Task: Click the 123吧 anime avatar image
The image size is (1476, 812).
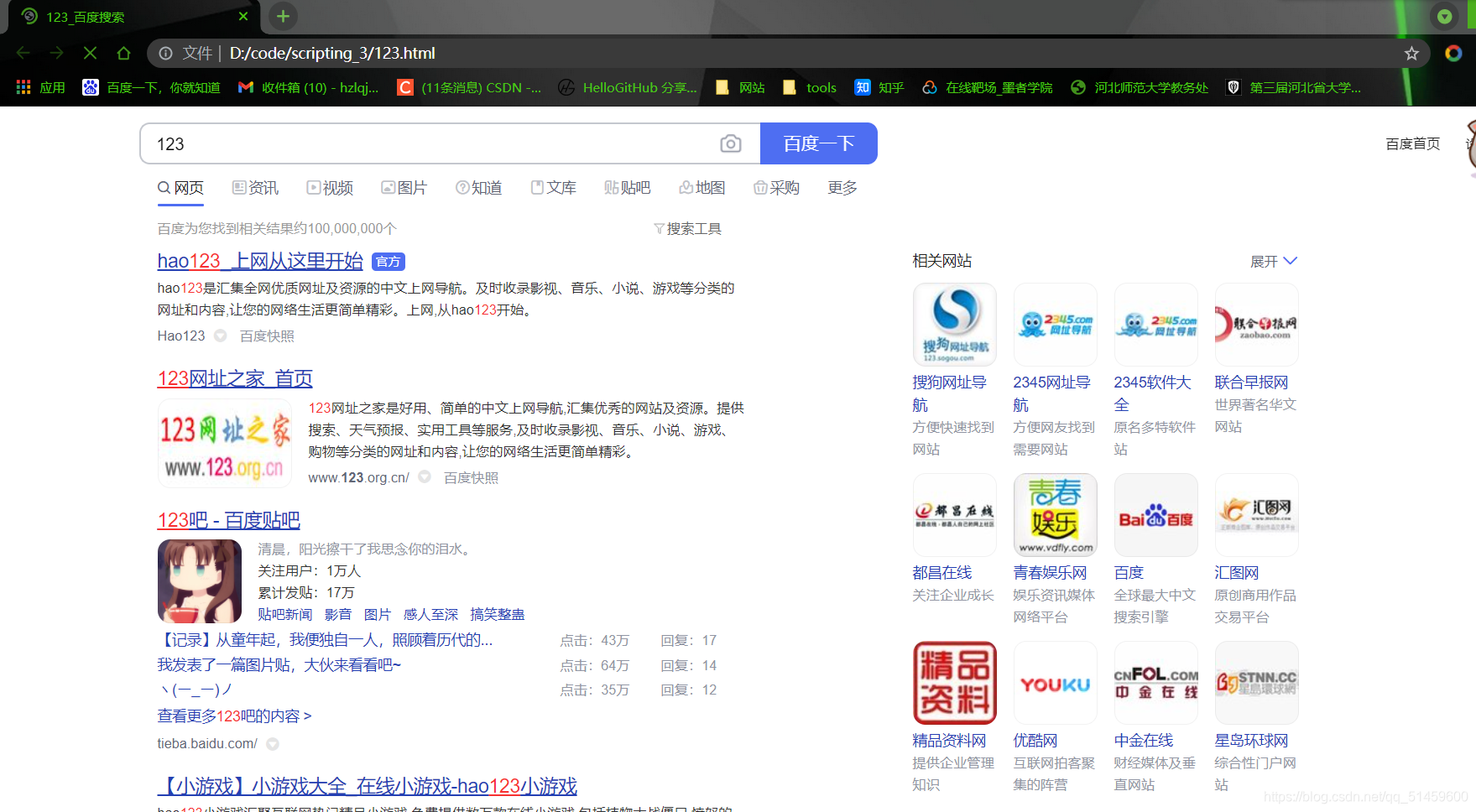Action: [200, 581]
